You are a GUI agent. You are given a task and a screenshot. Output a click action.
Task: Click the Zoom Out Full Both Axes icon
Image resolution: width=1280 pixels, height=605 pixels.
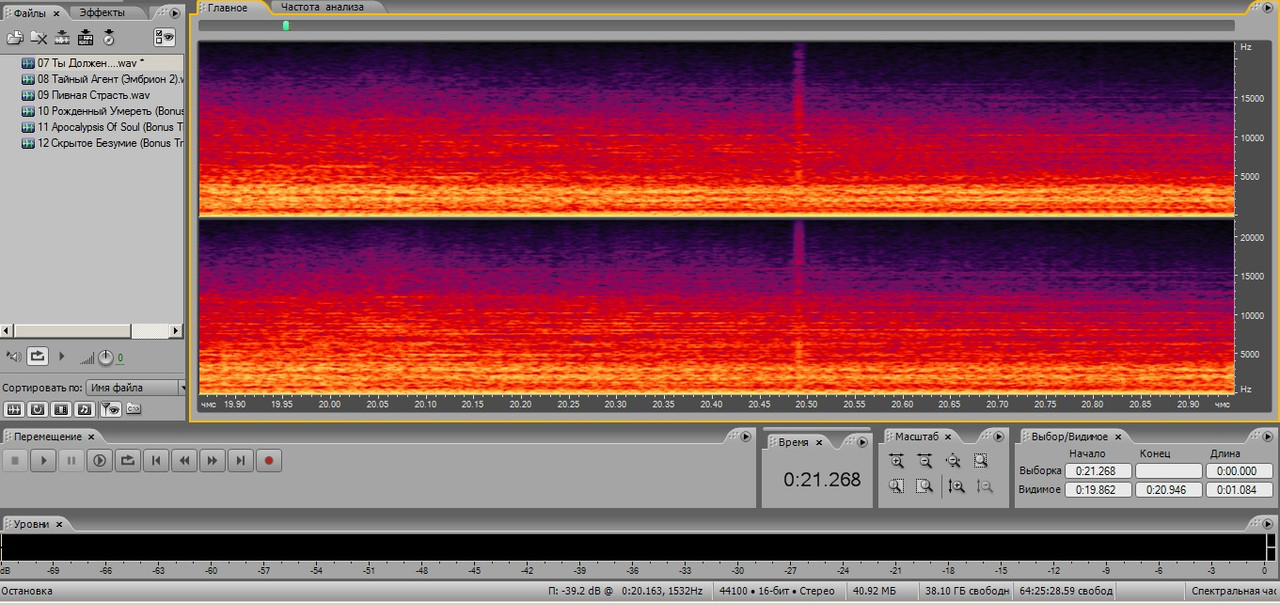[953, 461]
